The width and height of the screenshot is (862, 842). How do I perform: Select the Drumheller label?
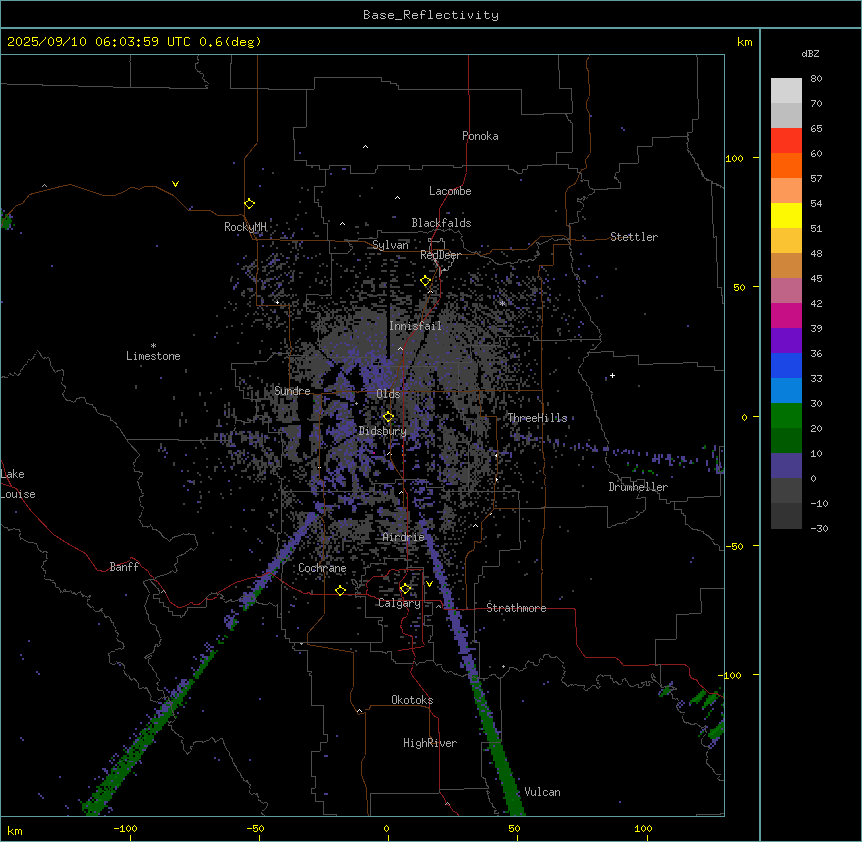pos(638,487)
